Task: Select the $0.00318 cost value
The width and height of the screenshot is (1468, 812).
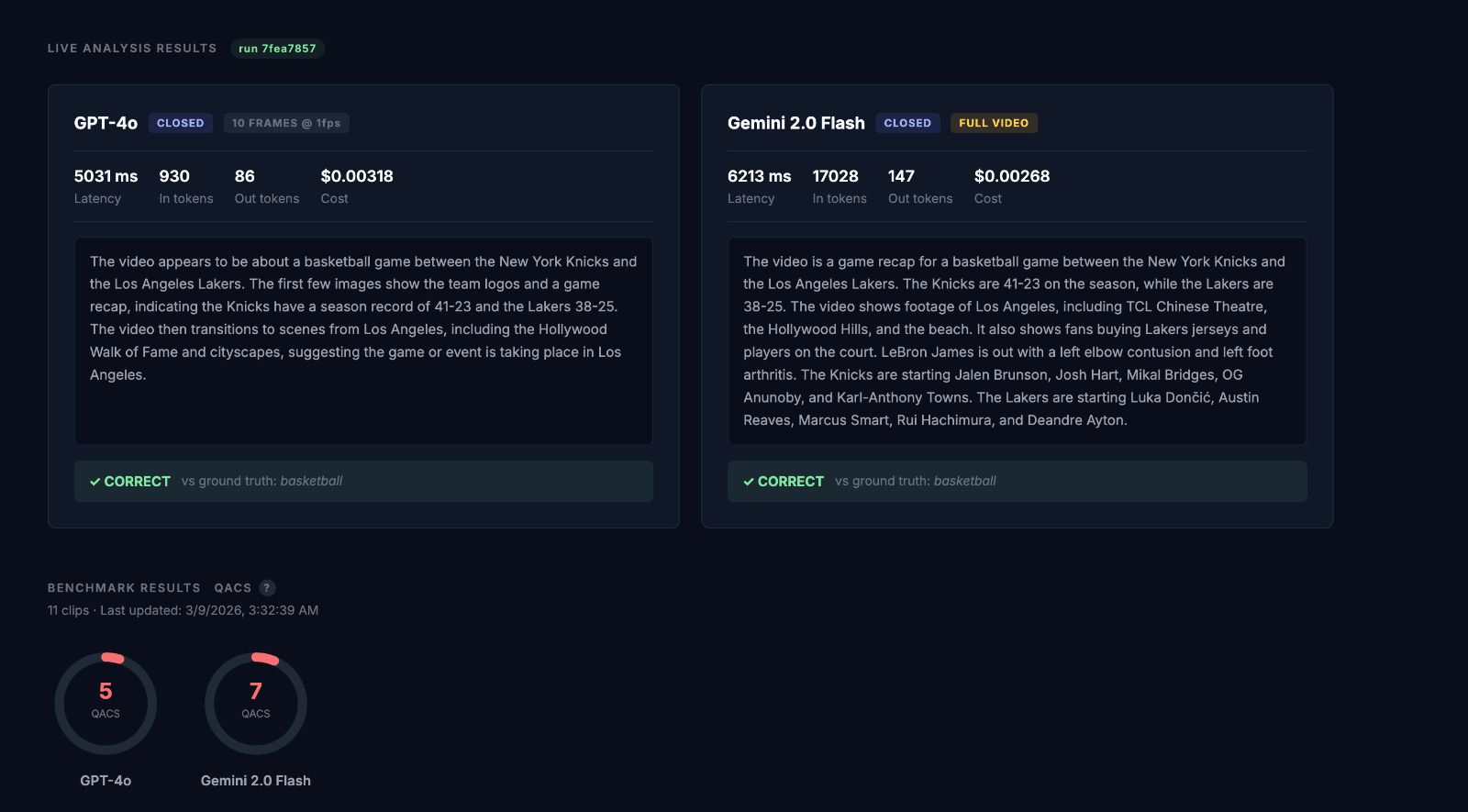Action: pos(357,176)
